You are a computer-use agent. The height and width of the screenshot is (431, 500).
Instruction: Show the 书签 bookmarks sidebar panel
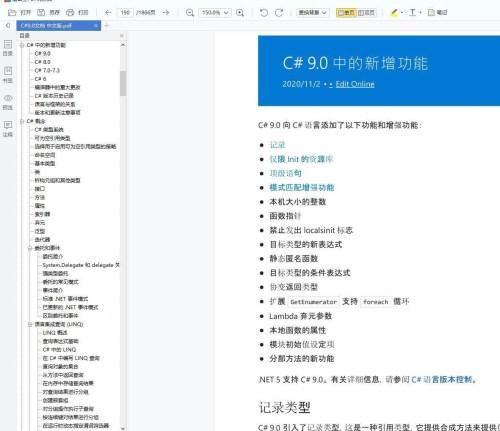coord(8,74)
